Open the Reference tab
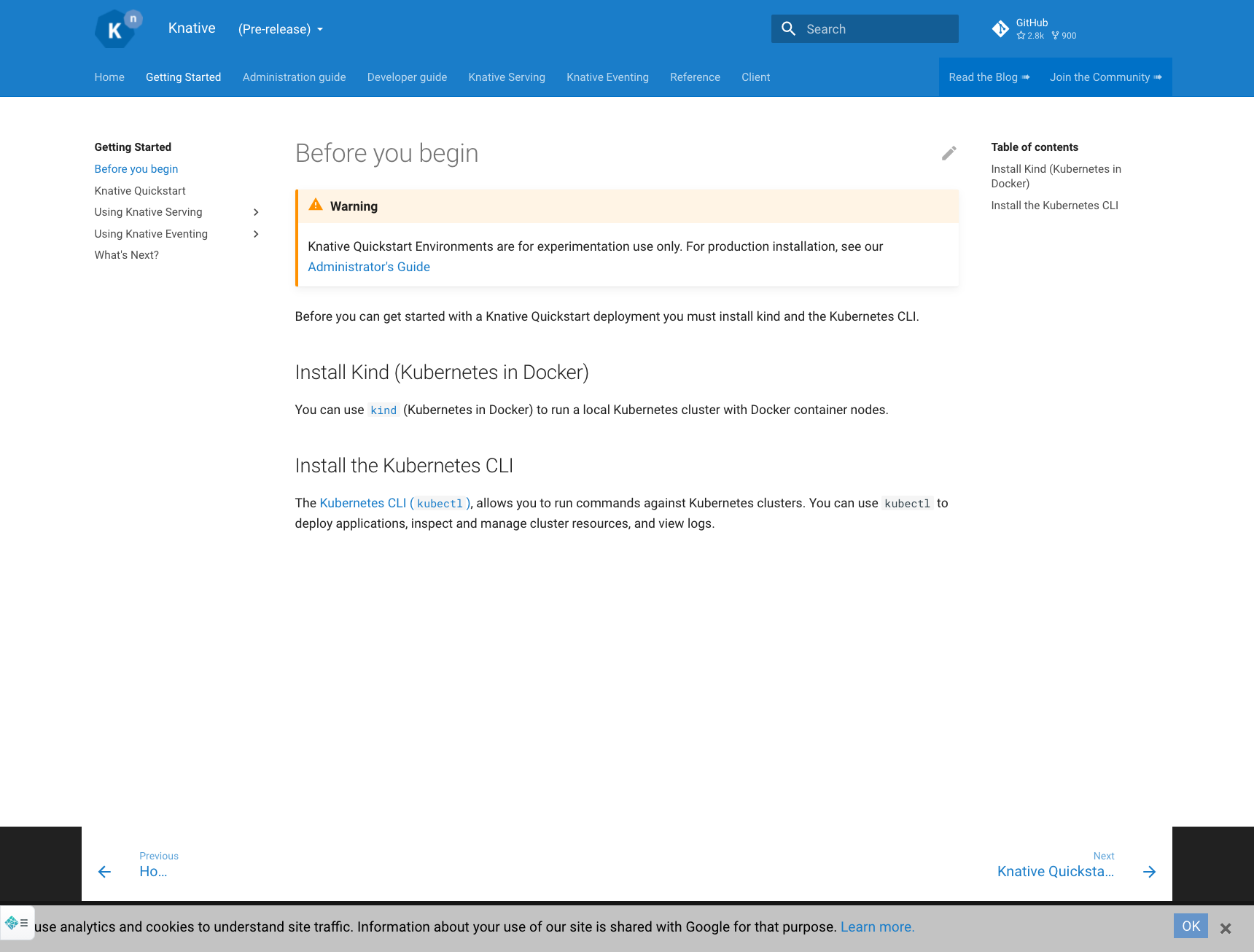This screenshot has width=1254, height=952. 695,77
